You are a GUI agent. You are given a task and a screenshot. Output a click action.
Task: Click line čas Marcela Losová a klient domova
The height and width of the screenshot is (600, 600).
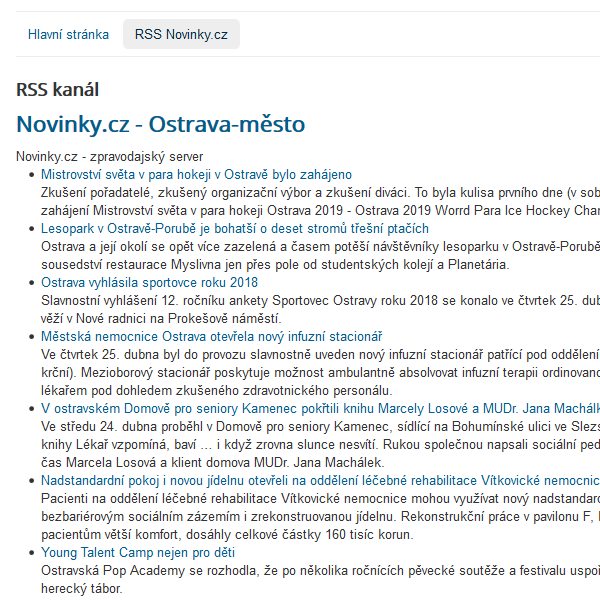[x=213, y=463]
